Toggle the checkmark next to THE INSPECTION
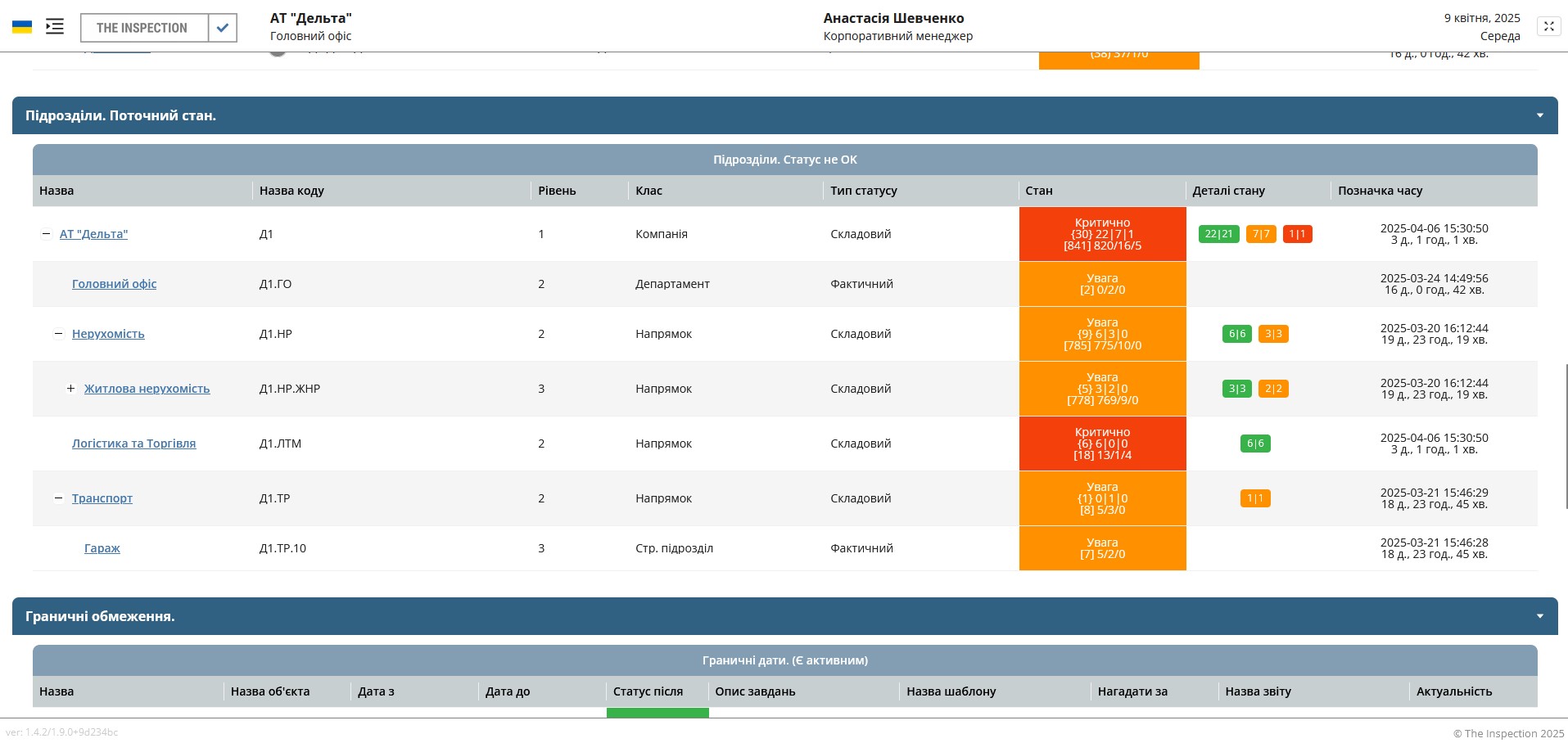1568x743 pixels. click(x=222, y=27)
